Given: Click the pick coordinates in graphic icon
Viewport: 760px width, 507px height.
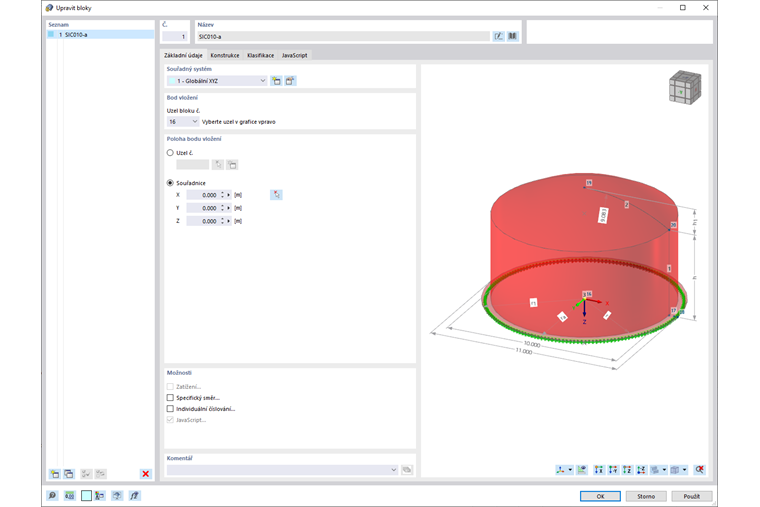Looking at the screenshot, I should 276,195.
